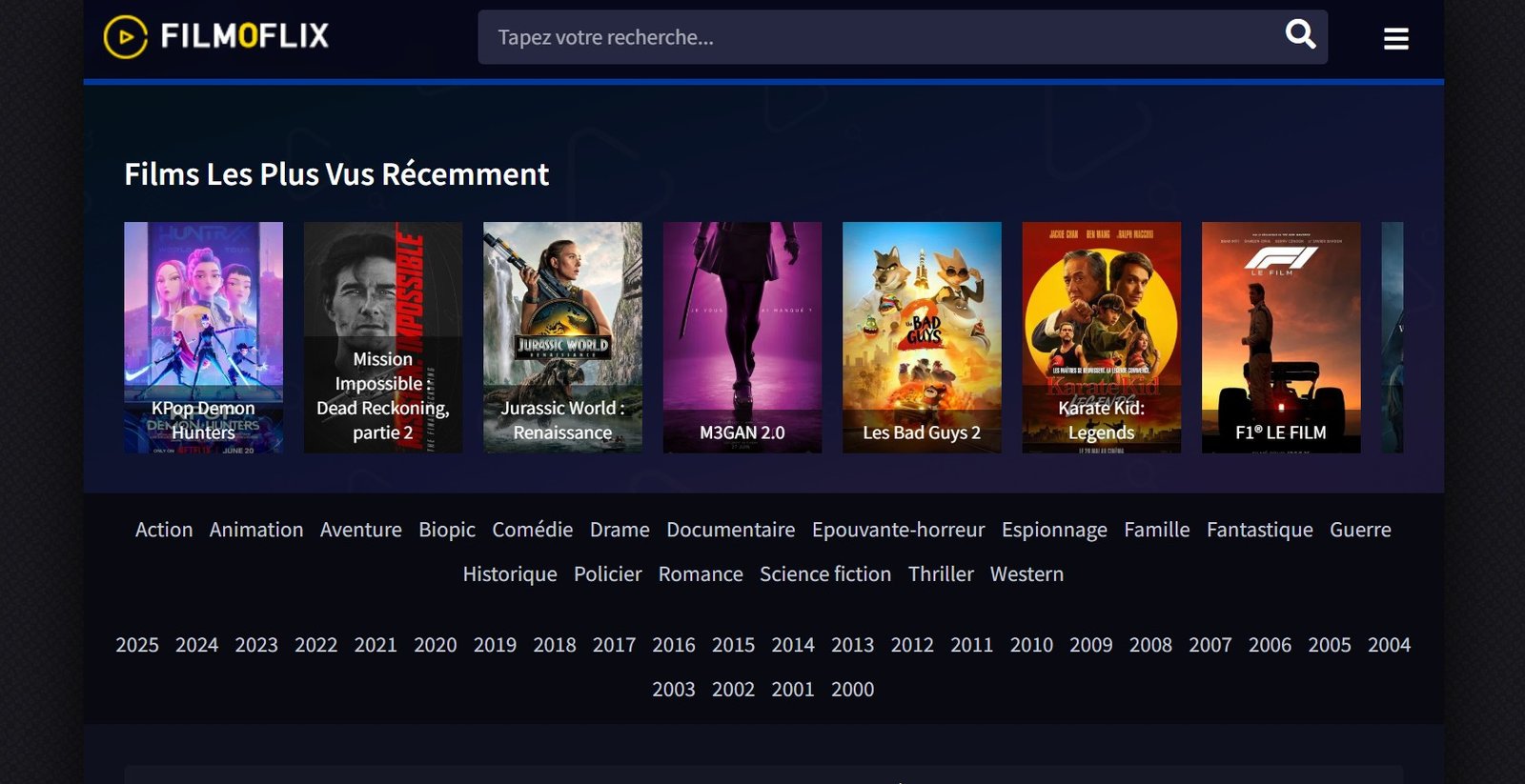Filter films by year 2005

[x=1330, y=645]
